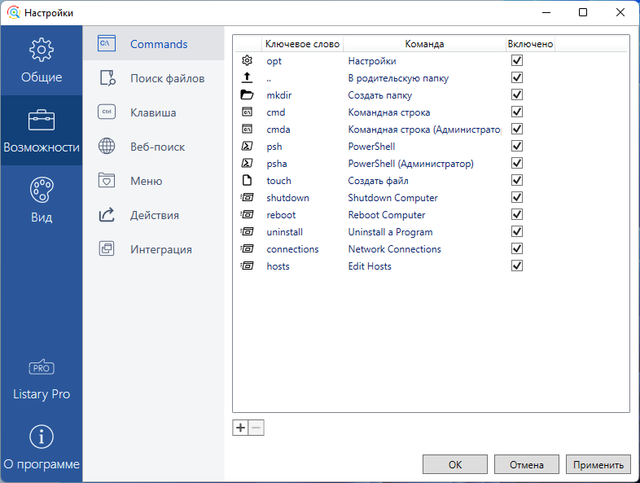Open the О программе info section
640x483 pixels.
click(x=41, y=449)
